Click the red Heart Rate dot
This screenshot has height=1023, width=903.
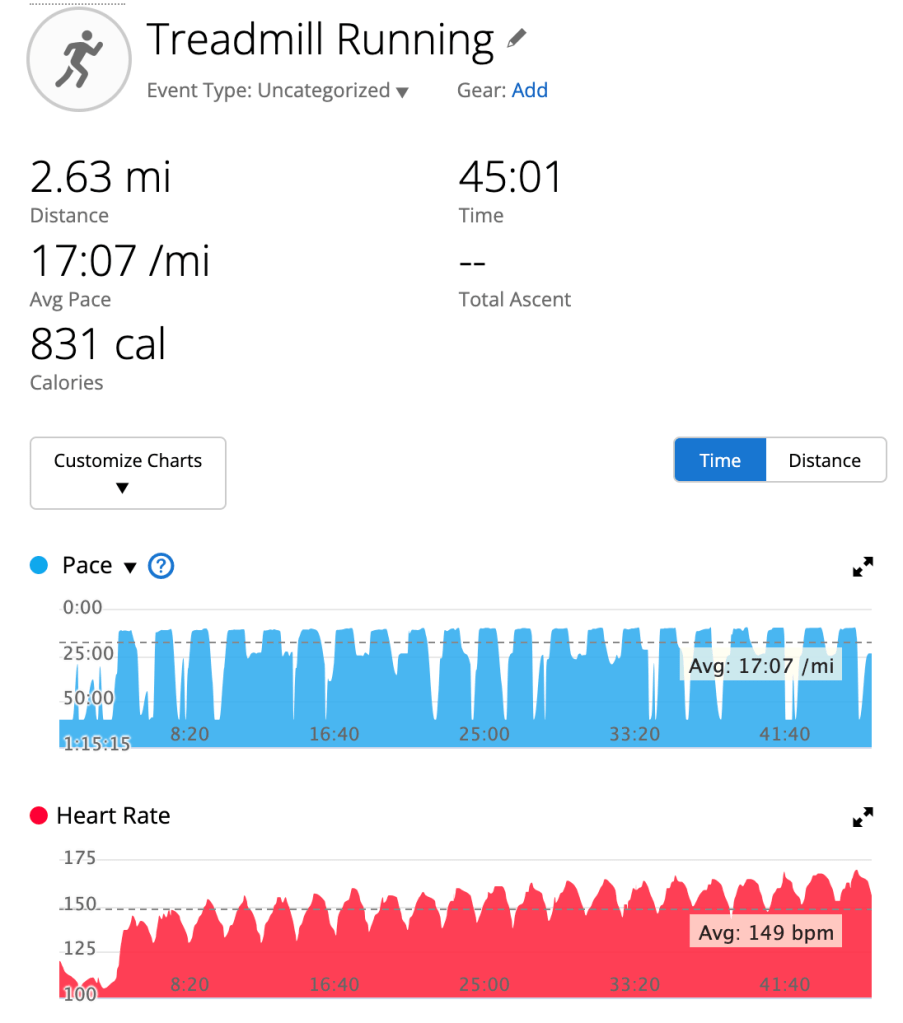39,816
